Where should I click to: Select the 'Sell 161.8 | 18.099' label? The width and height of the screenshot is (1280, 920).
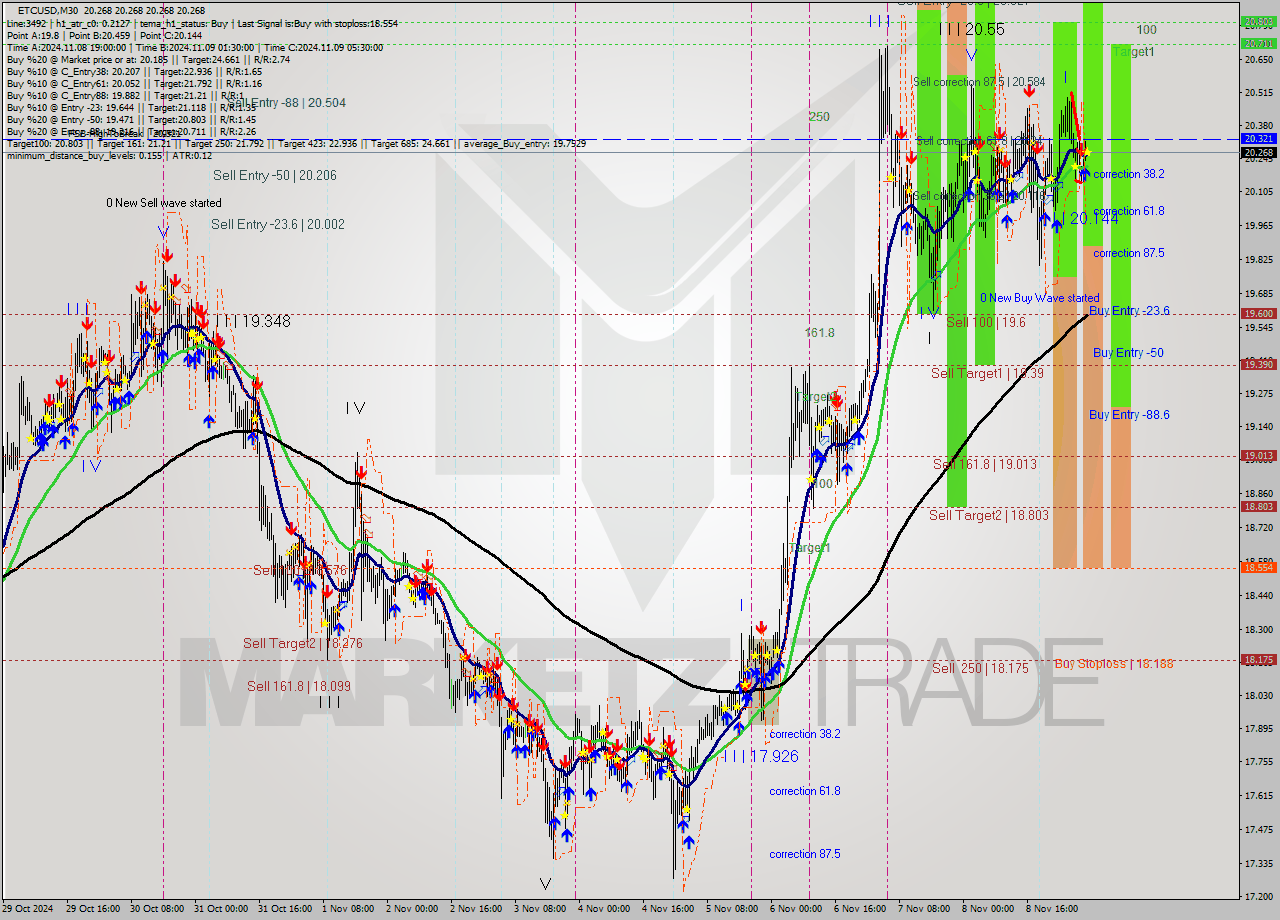[x=299, y=686]
